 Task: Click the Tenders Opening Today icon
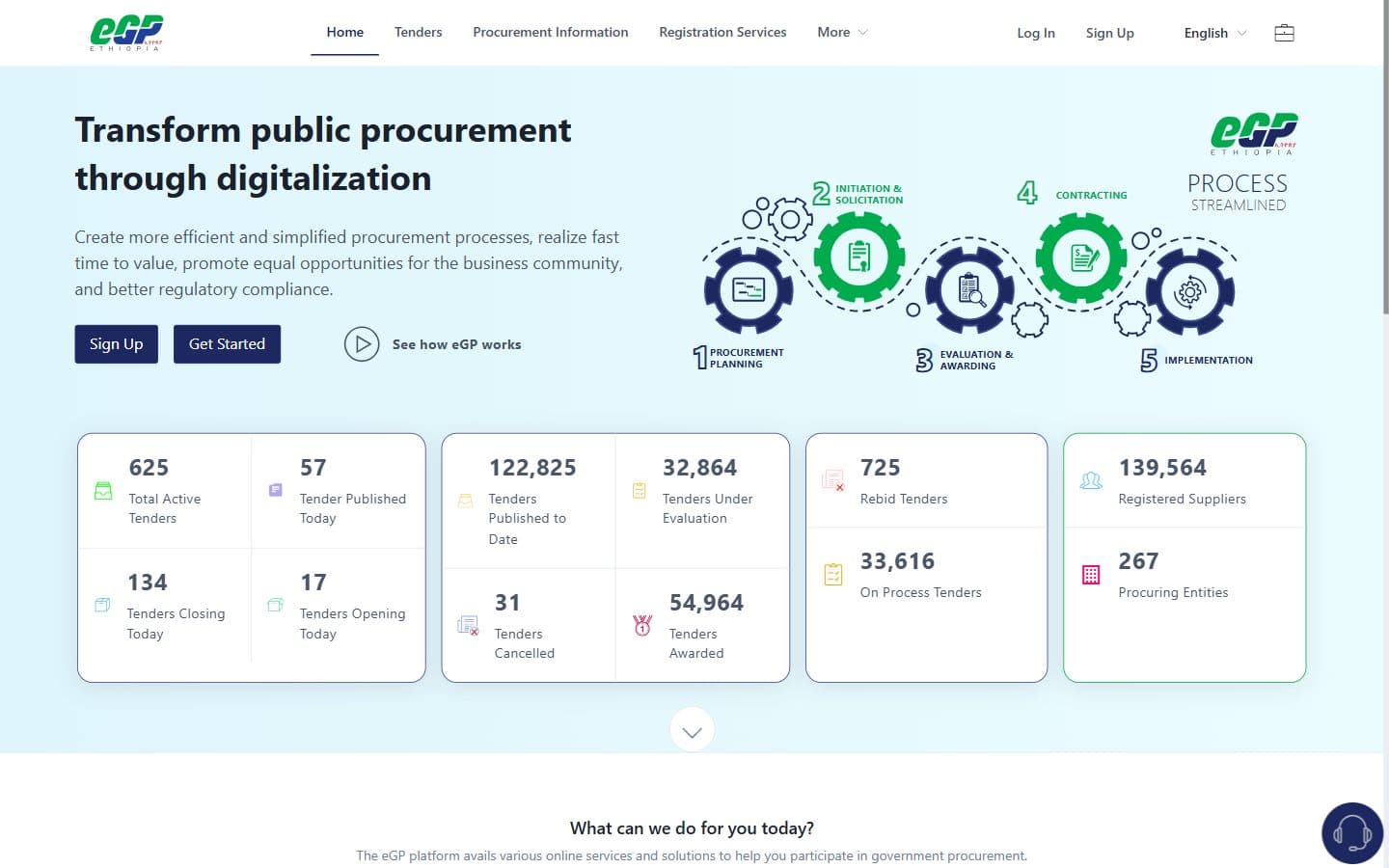[x=275, y=605]
